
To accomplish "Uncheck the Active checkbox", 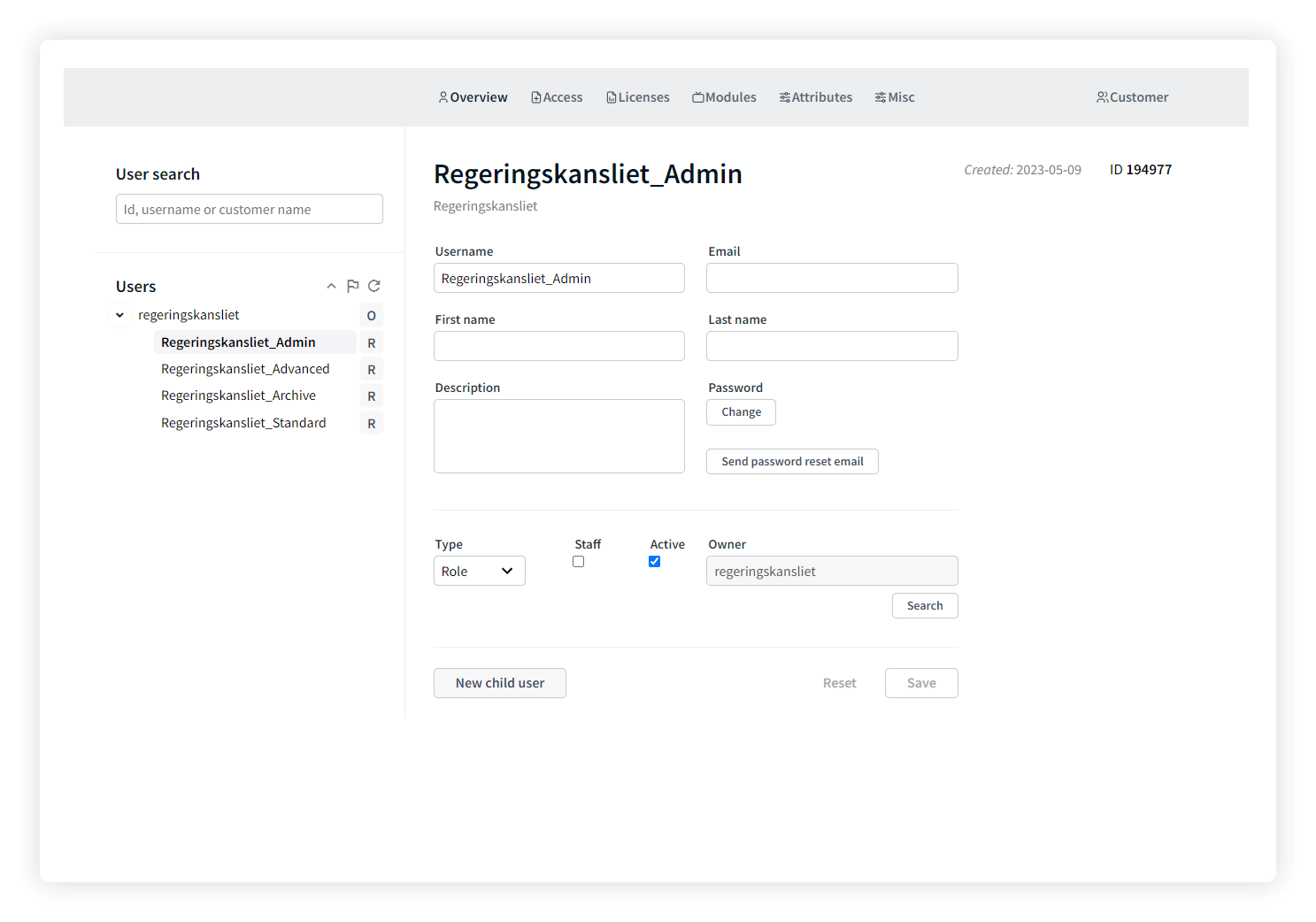I will [655, 562].
